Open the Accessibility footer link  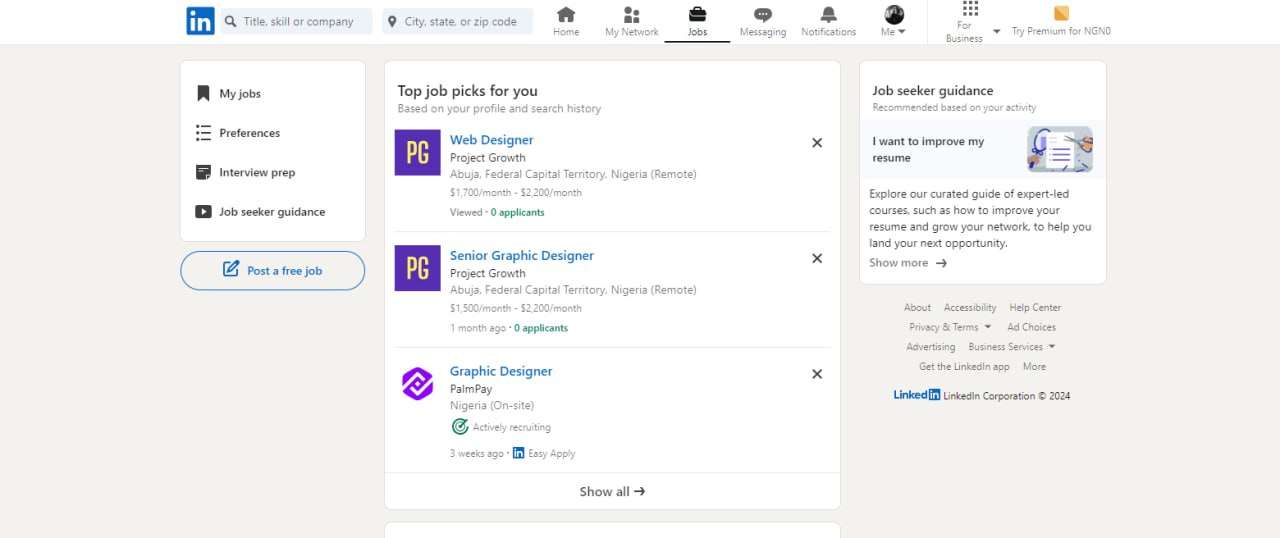click(x=970, y=307)
